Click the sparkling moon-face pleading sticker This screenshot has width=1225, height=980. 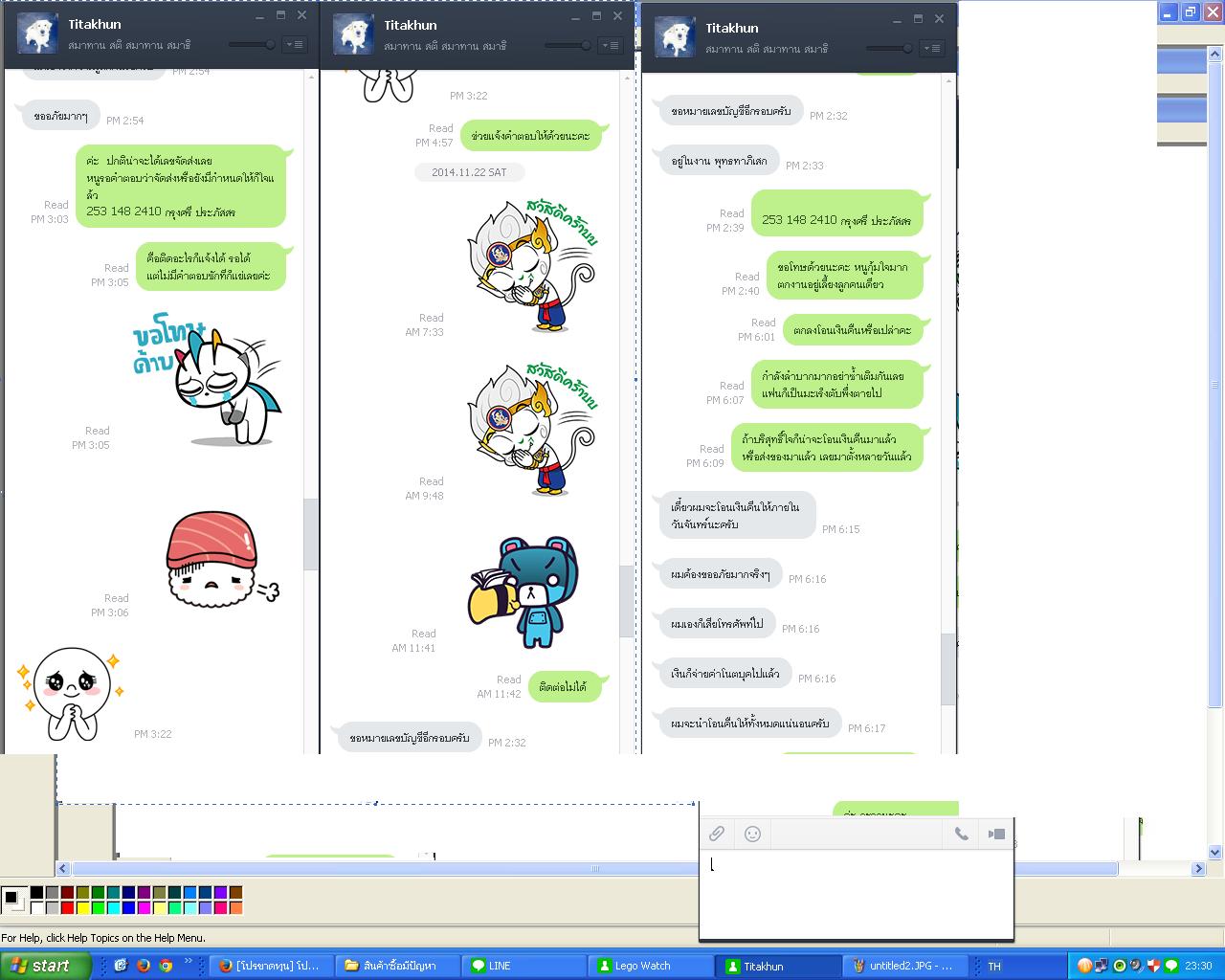point(70,693)
